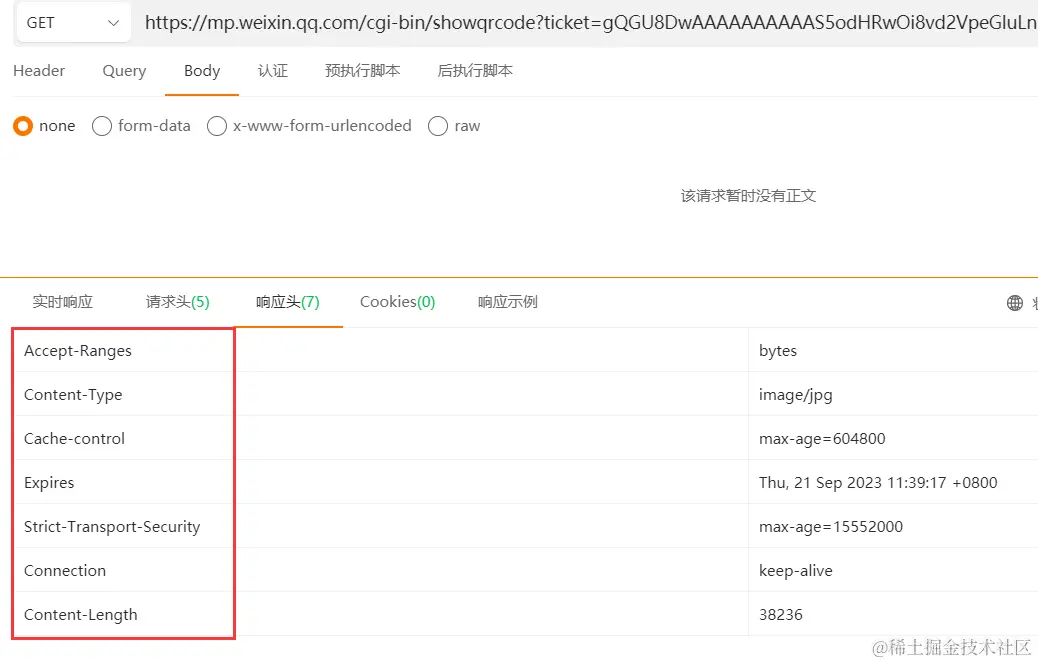Open the 实时响应 response tab

point(63,302)
